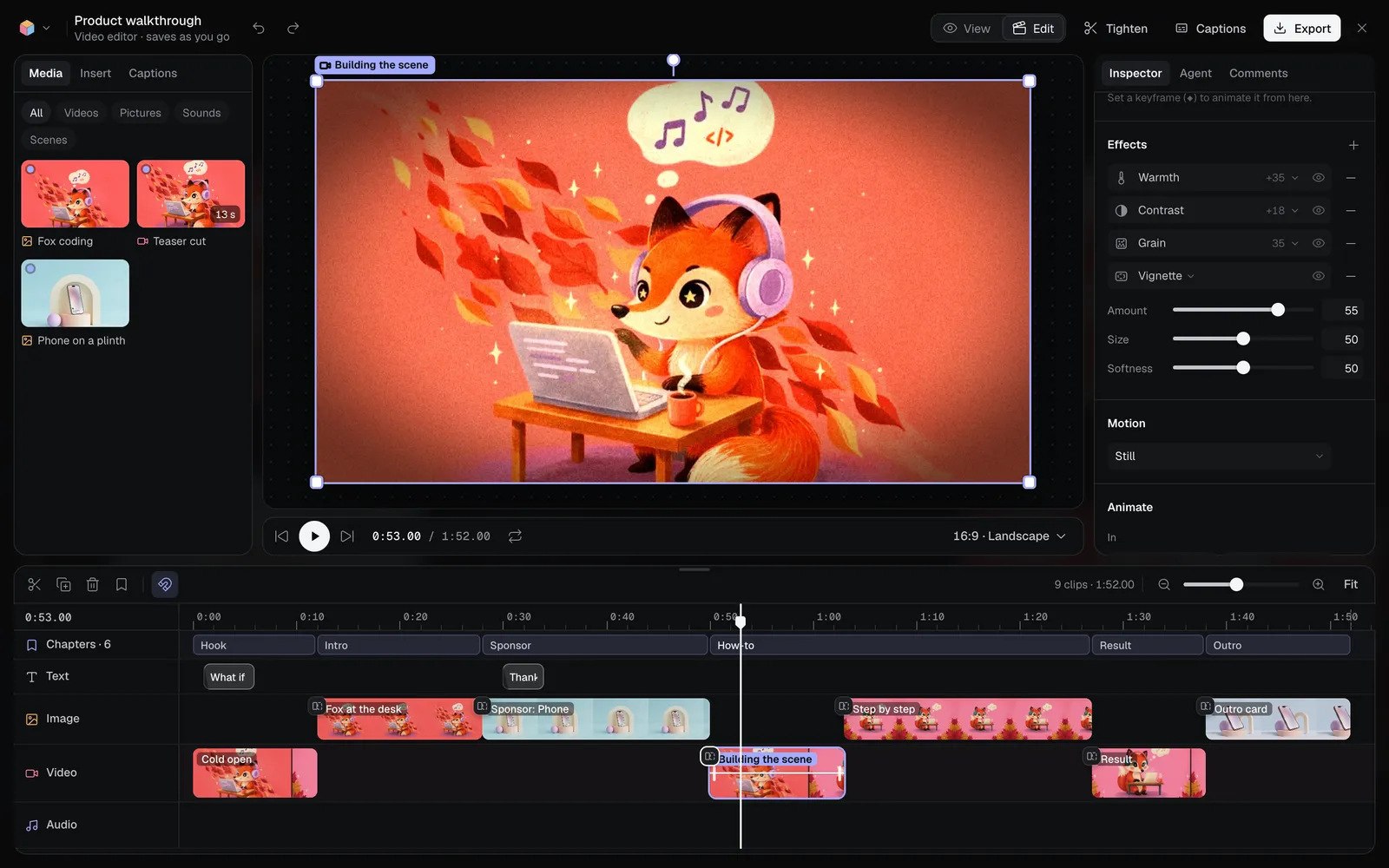Switch to View mode

pos(967,29)
